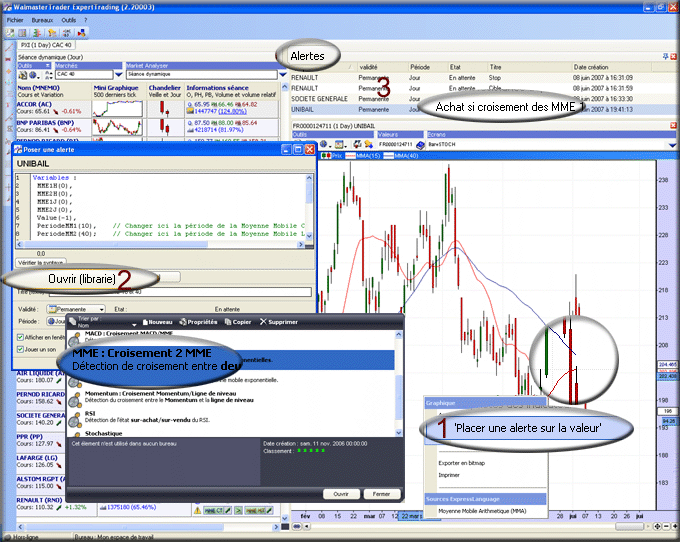The width and height of the screenshot is (680, 542).
Task: Open the ACCOR (AC) mini chart thumbnail
Action: point(117,109)
